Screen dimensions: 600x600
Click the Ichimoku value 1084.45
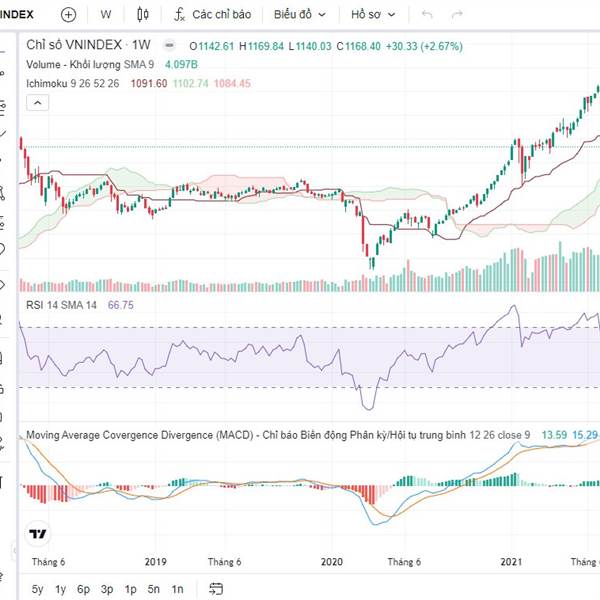click(x=232, y=83)
